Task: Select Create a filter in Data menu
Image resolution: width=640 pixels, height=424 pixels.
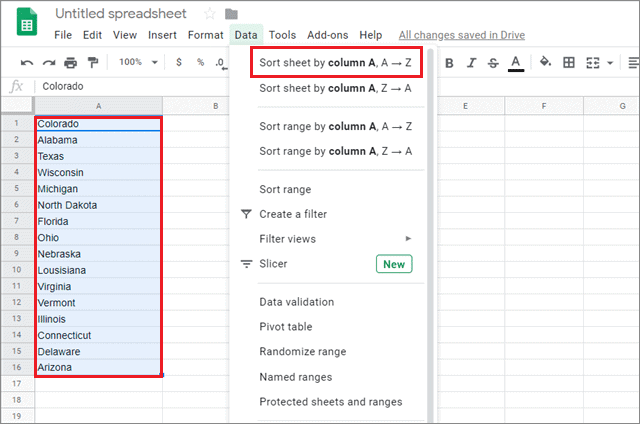Action: click(293, 214)
